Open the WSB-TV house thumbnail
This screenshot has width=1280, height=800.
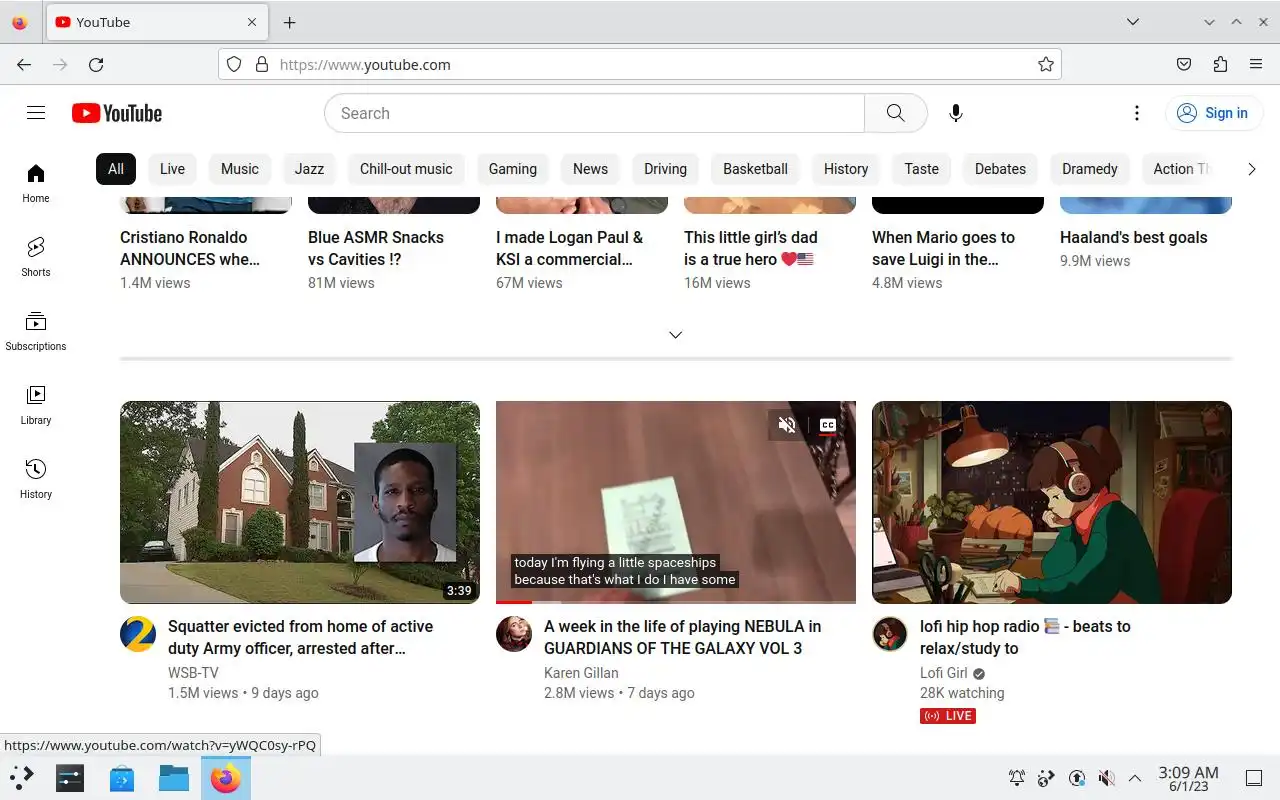click(300, 502)
